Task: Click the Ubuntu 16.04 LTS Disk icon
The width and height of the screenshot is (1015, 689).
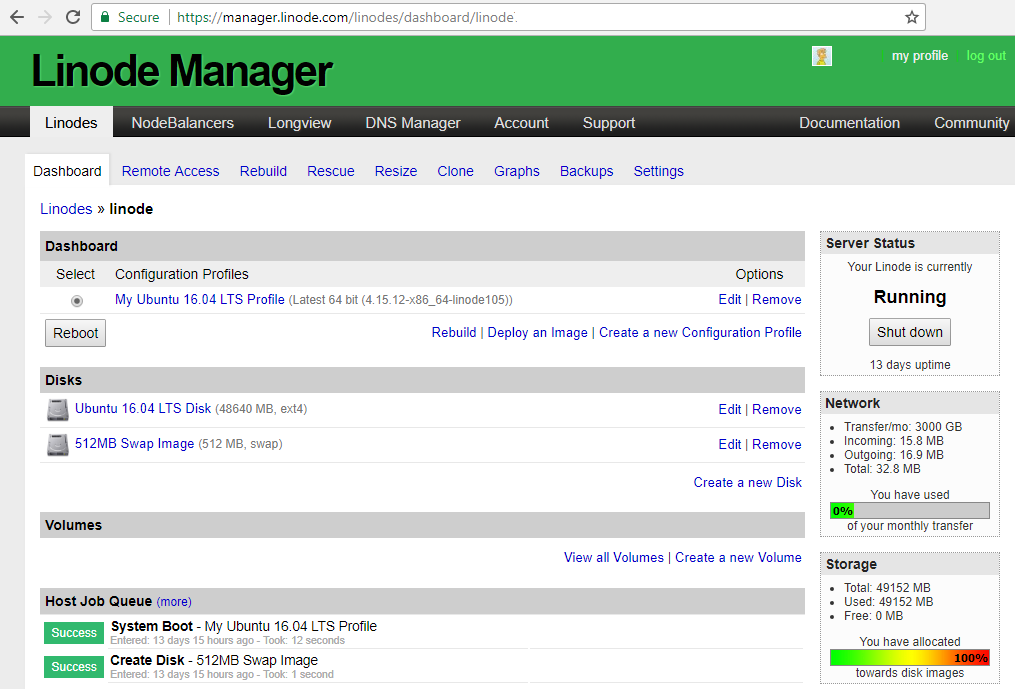Action: [x=58, y=409]
